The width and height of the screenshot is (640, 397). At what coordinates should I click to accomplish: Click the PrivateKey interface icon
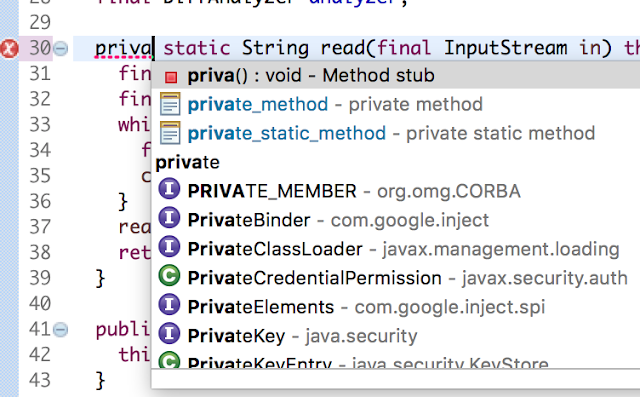[x=169, y=333]
